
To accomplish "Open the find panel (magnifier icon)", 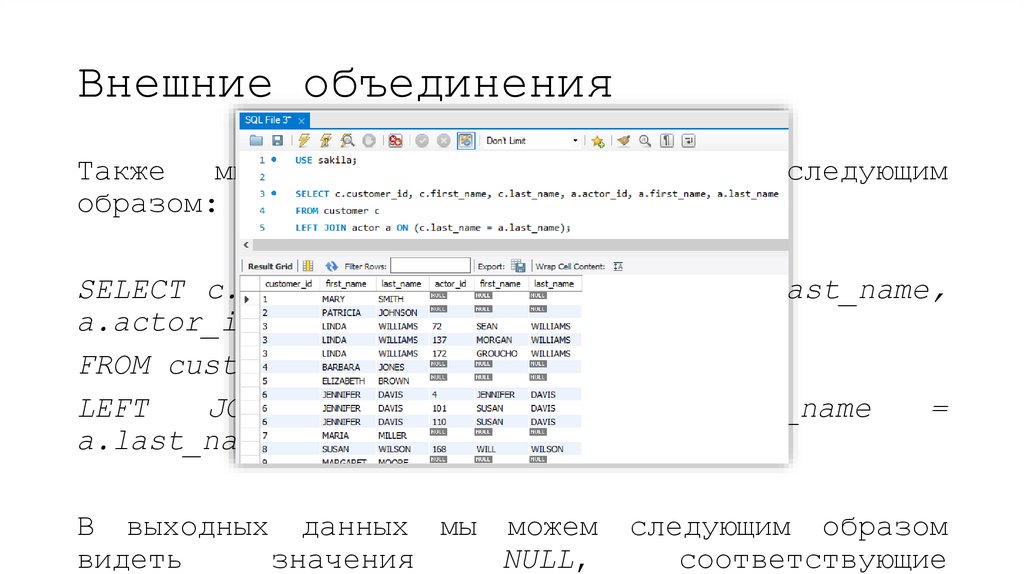I will (x=645, y=140).
